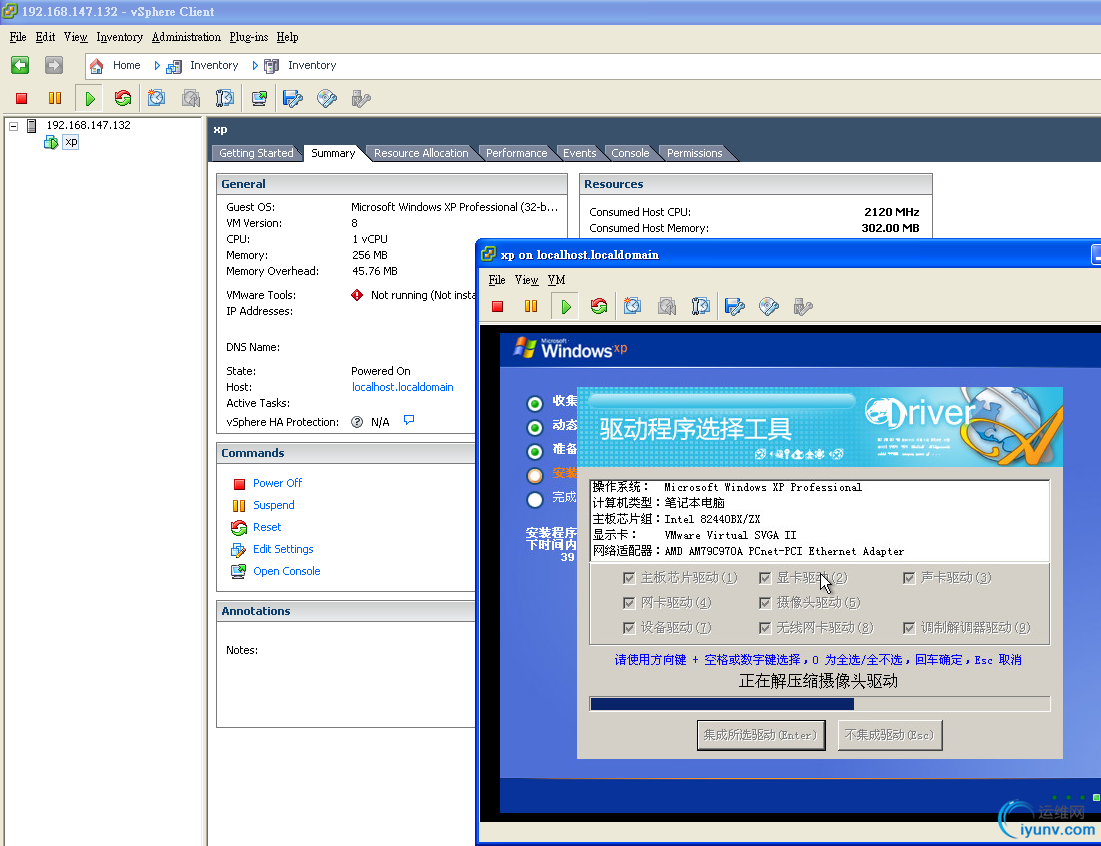Screen dimensions: 1101x846
Task: Click the CD/DVD connect icon in the main toolbar
Action: coord(327,98)
